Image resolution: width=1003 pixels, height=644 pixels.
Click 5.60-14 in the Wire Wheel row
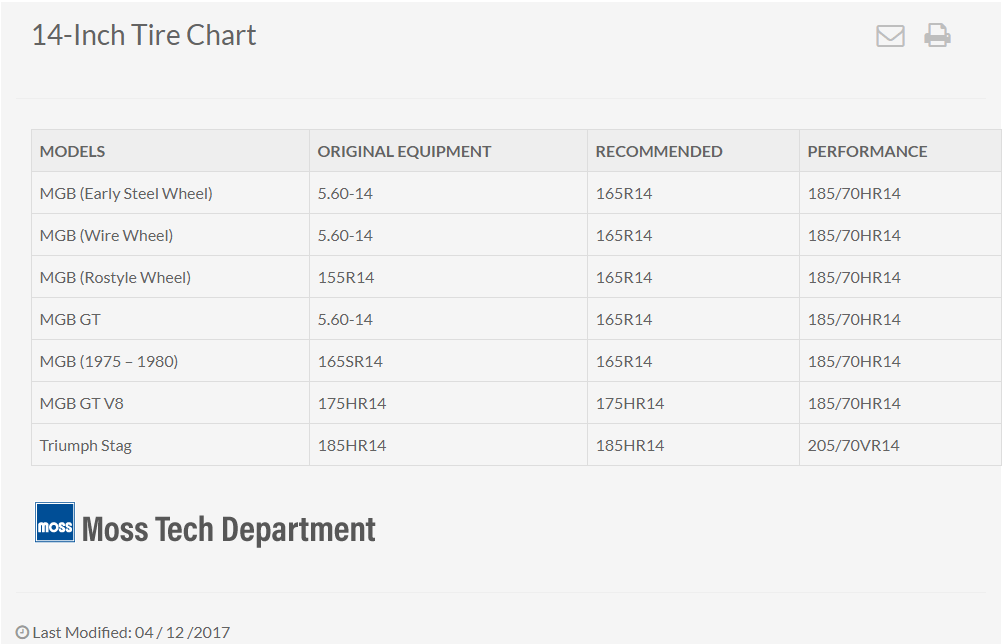pyautogui.click(x=345, y=235)
